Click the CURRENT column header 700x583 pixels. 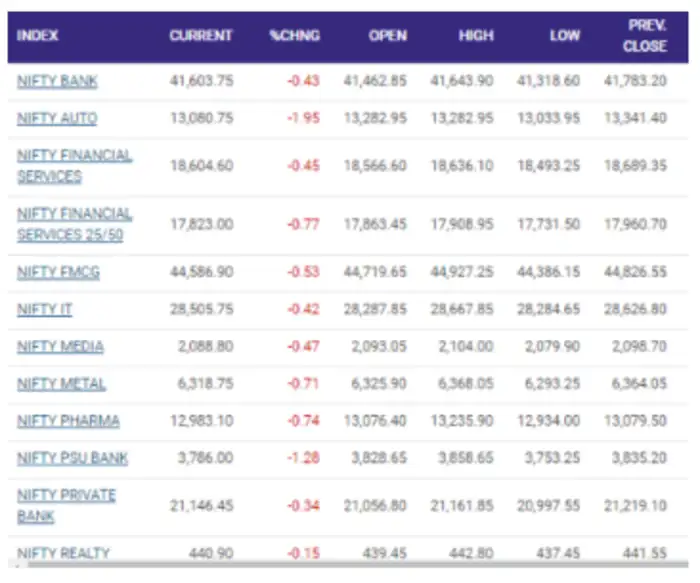click(x=200, y=36)
